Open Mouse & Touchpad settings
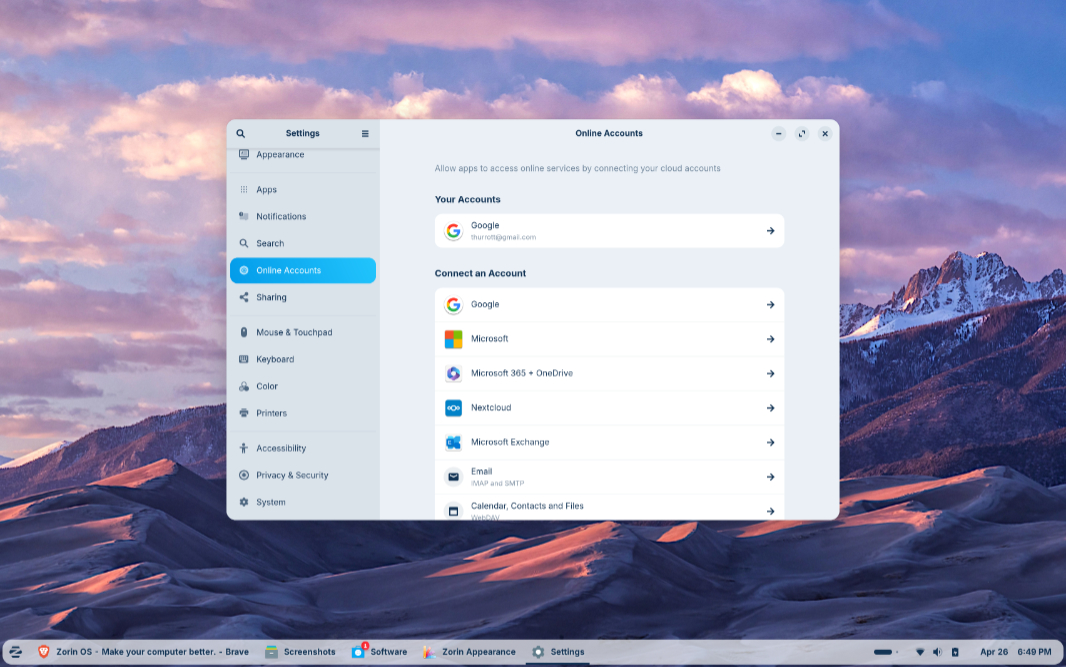 [x=294, y=332]
